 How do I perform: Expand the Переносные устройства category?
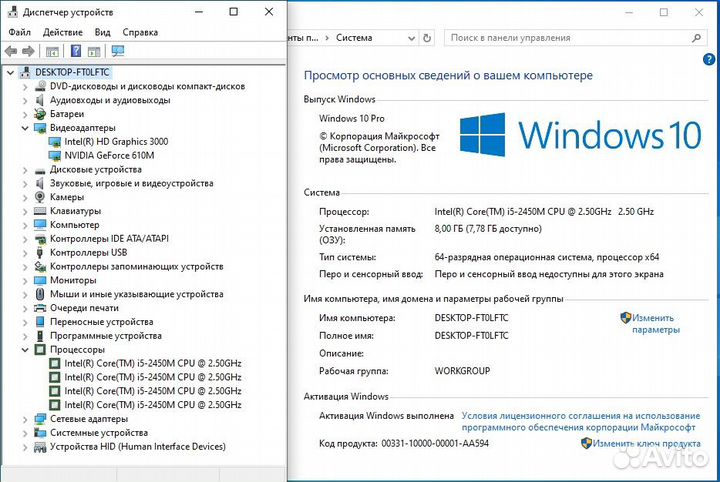tap(25, 322)
